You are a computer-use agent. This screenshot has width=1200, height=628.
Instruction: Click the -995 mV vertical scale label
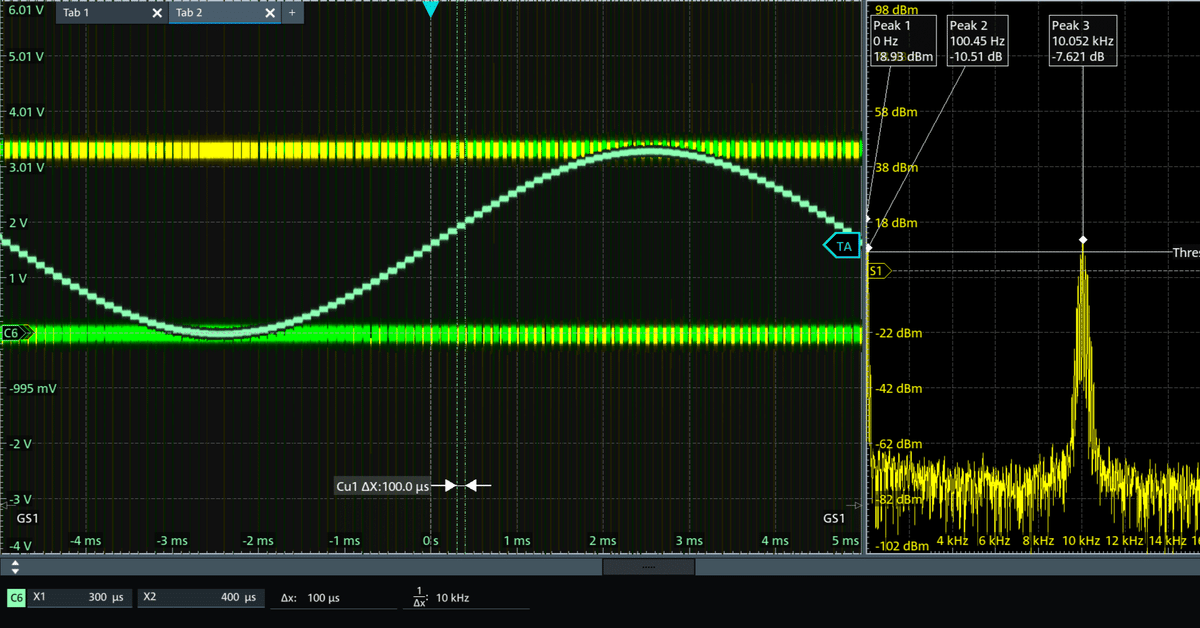tap(32, 388)
